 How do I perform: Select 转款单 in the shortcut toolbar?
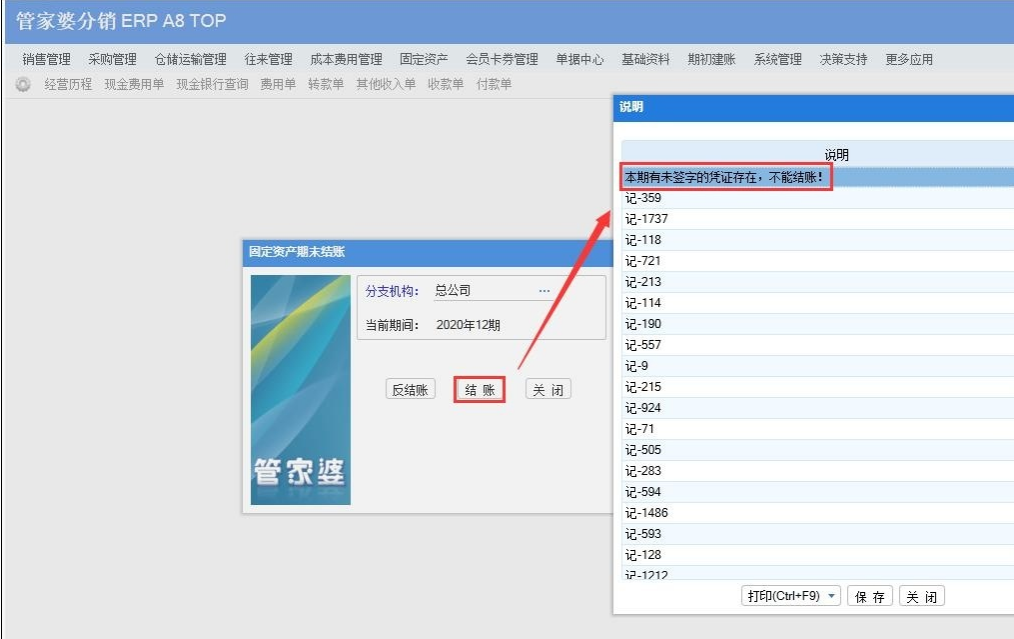(x=326, y=84)
